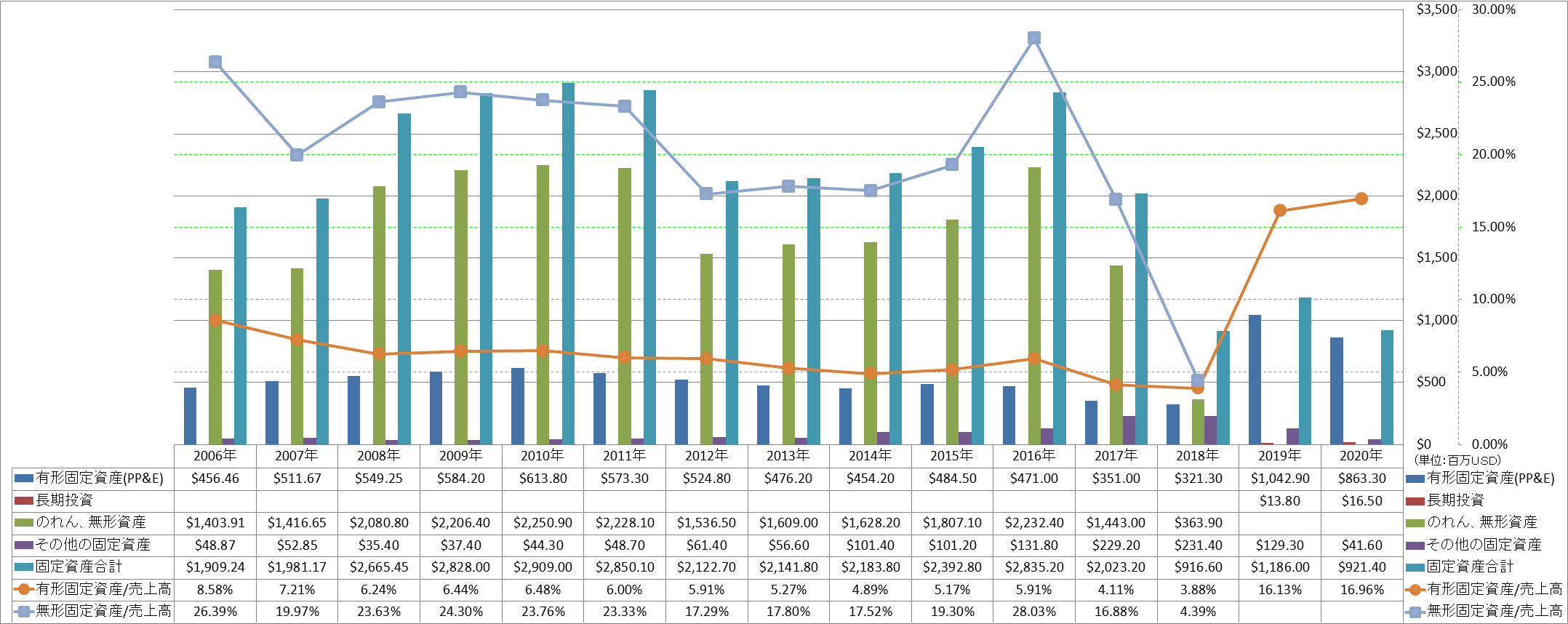The width and height of the screenshot is (1568, 624).
Task: Click the 8.58% ratio cell
Action: point(215,590)
